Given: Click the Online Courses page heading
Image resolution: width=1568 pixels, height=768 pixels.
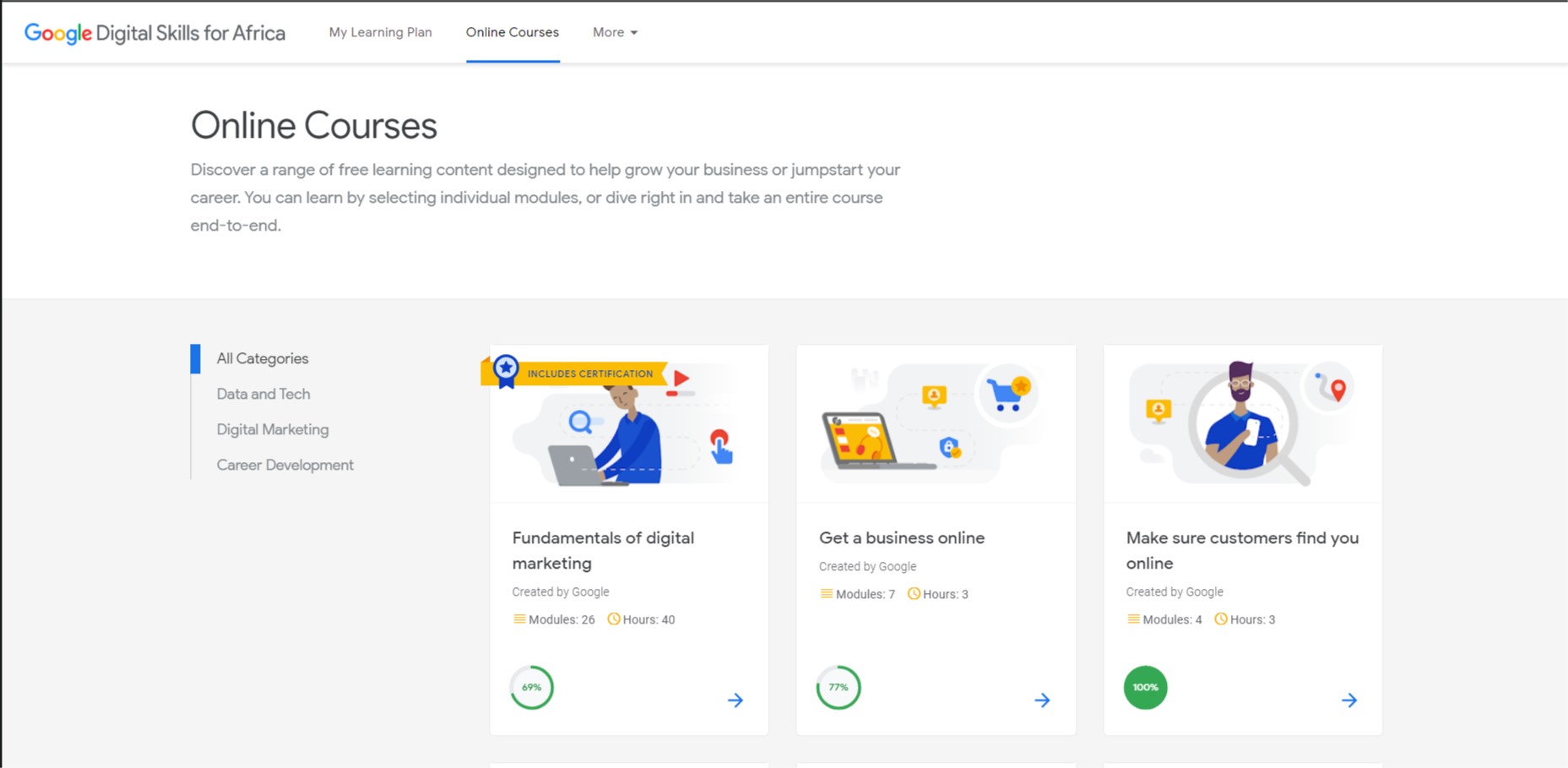Looking at the screenshot, I should point(314,126).
